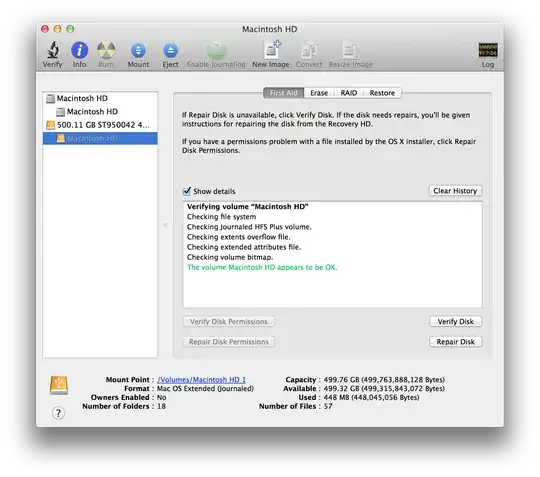The height and width of the screenshot is (477, 540).
Task: Eject the selected volume
Action: tap(170, 51)
